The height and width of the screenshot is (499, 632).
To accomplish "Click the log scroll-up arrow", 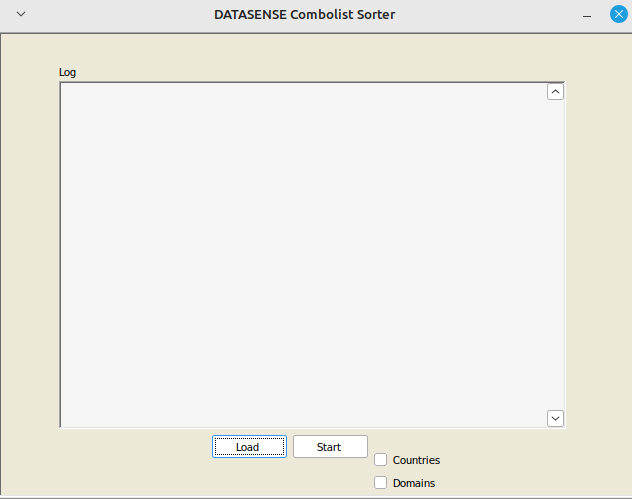I will tap(555, 92).
